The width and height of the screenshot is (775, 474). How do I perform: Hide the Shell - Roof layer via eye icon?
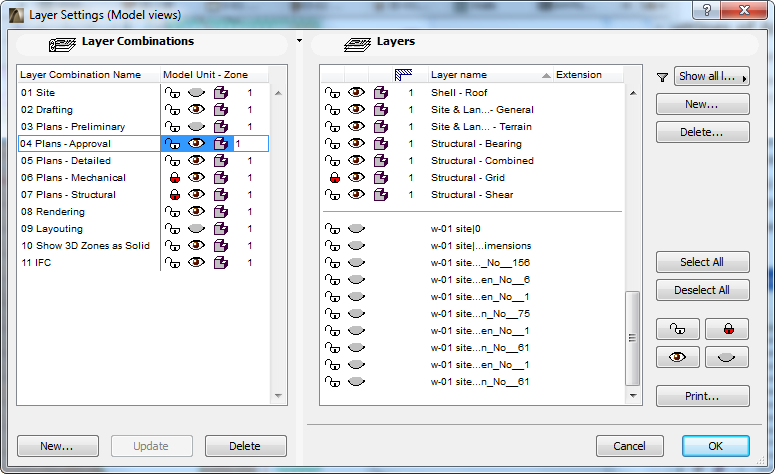(356, 92)
